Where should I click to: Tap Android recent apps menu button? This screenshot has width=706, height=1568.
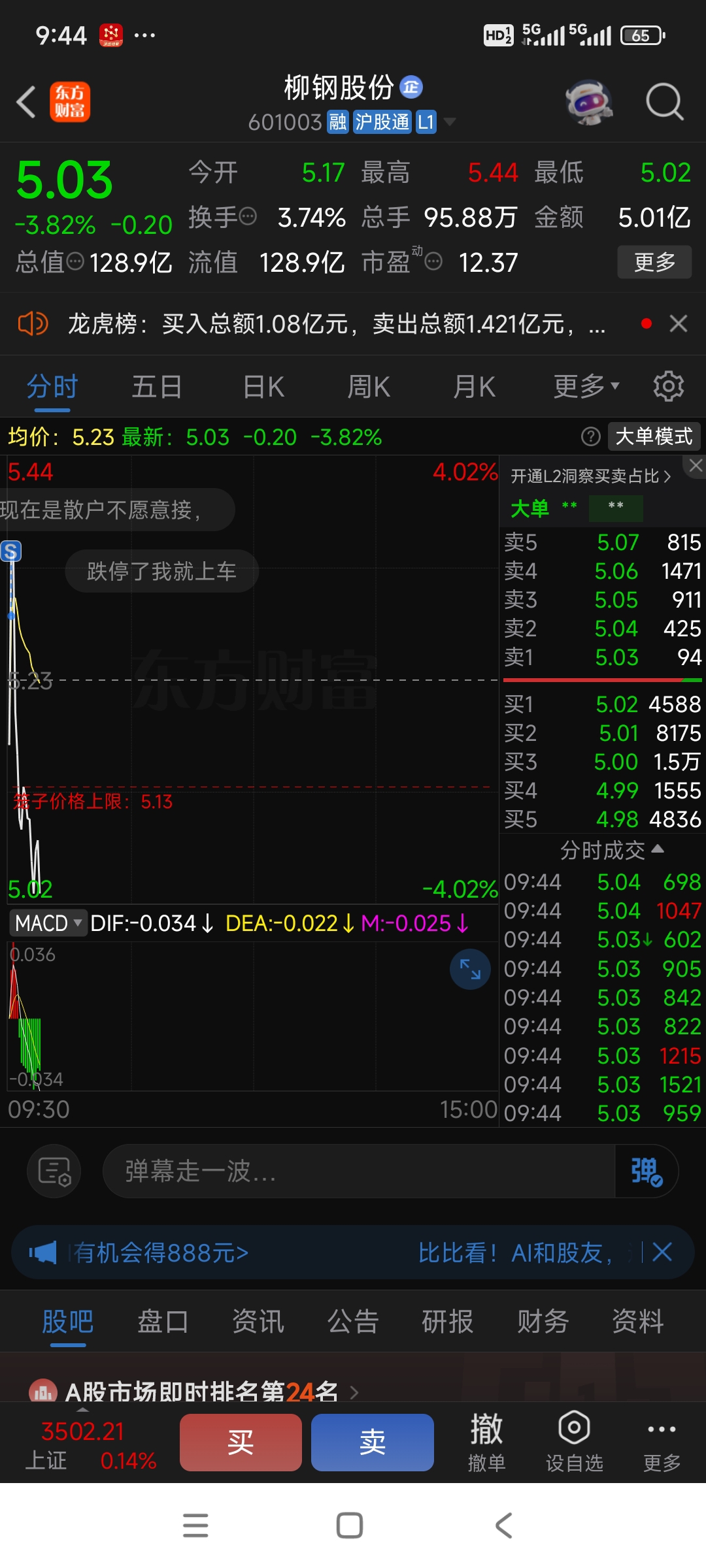(195, 1526)
